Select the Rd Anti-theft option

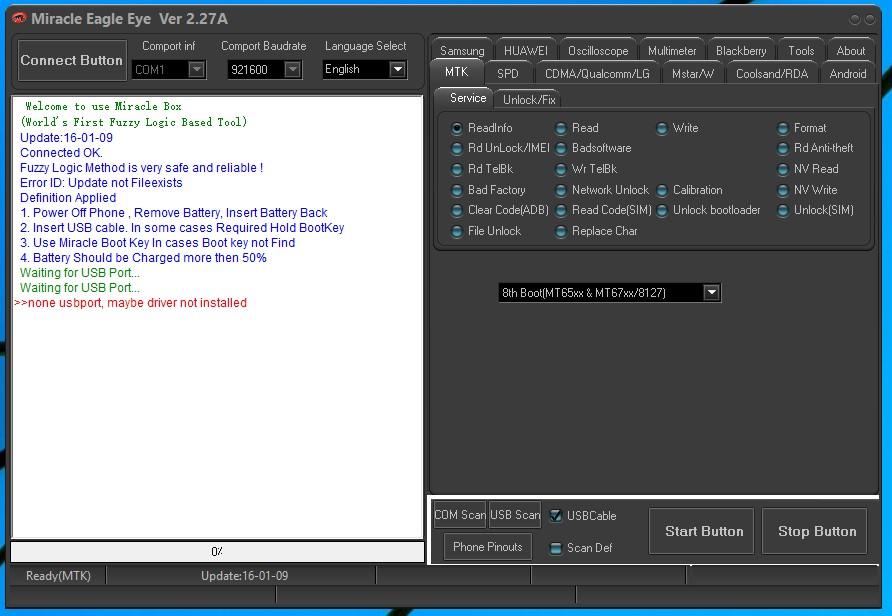click(815, 148)
